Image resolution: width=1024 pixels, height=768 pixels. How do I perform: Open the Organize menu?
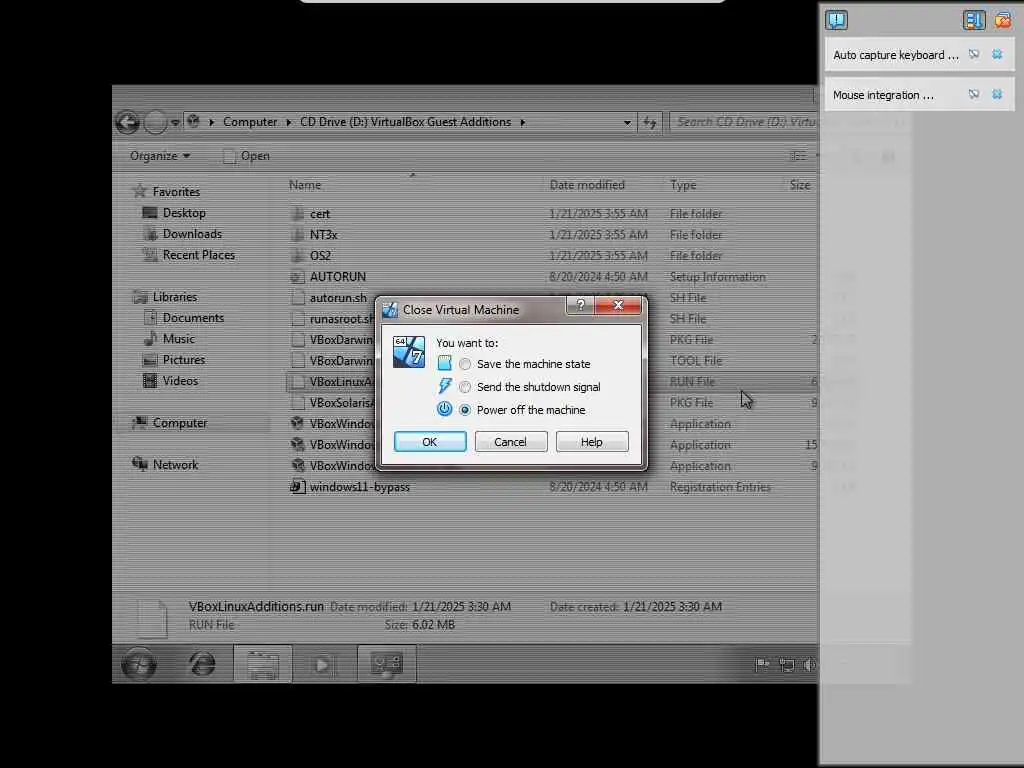160,156
